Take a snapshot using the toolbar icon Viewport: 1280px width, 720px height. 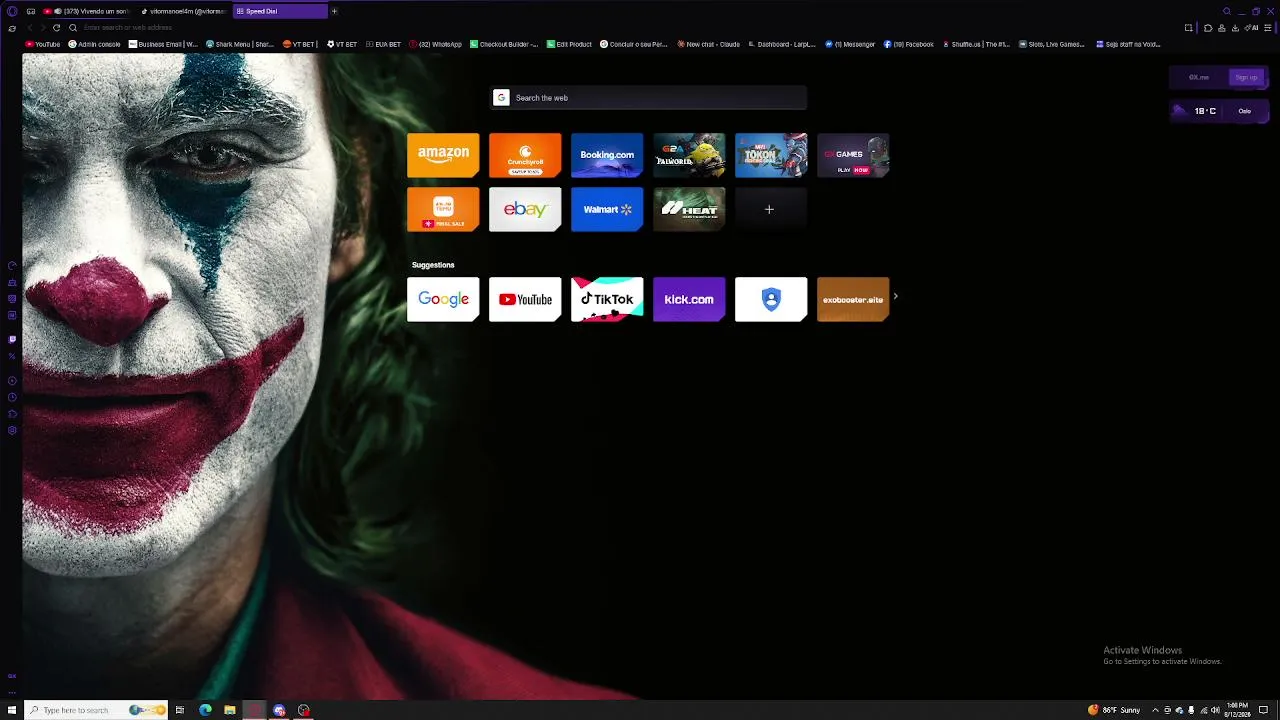tap(1188, 28)
